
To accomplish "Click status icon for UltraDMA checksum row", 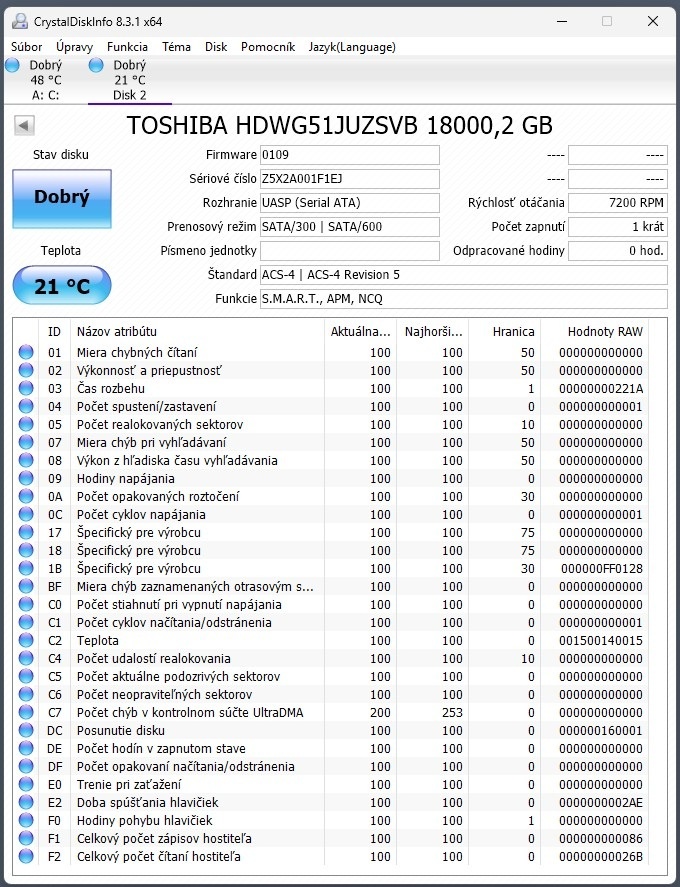I will (26, 713).
